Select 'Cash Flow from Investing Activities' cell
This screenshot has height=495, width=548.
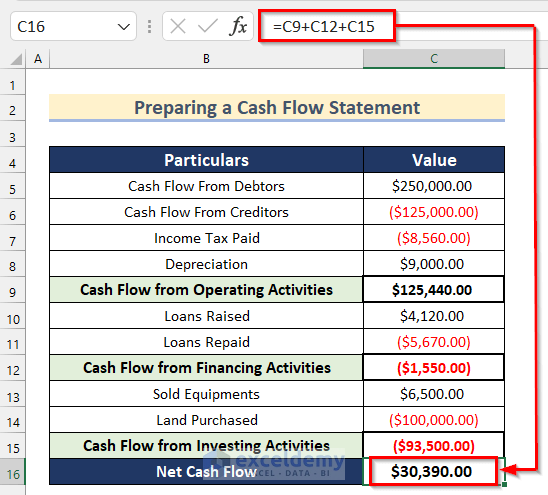click(206, 446)
